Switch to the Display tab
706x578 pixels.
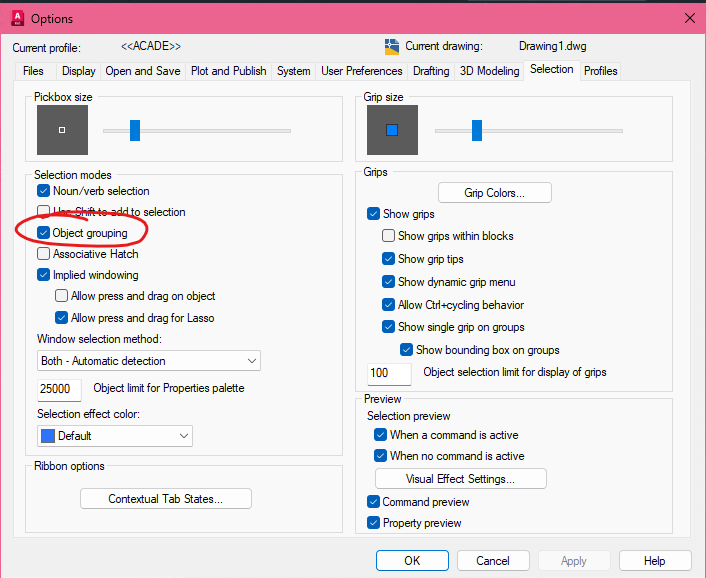(79, 71)
